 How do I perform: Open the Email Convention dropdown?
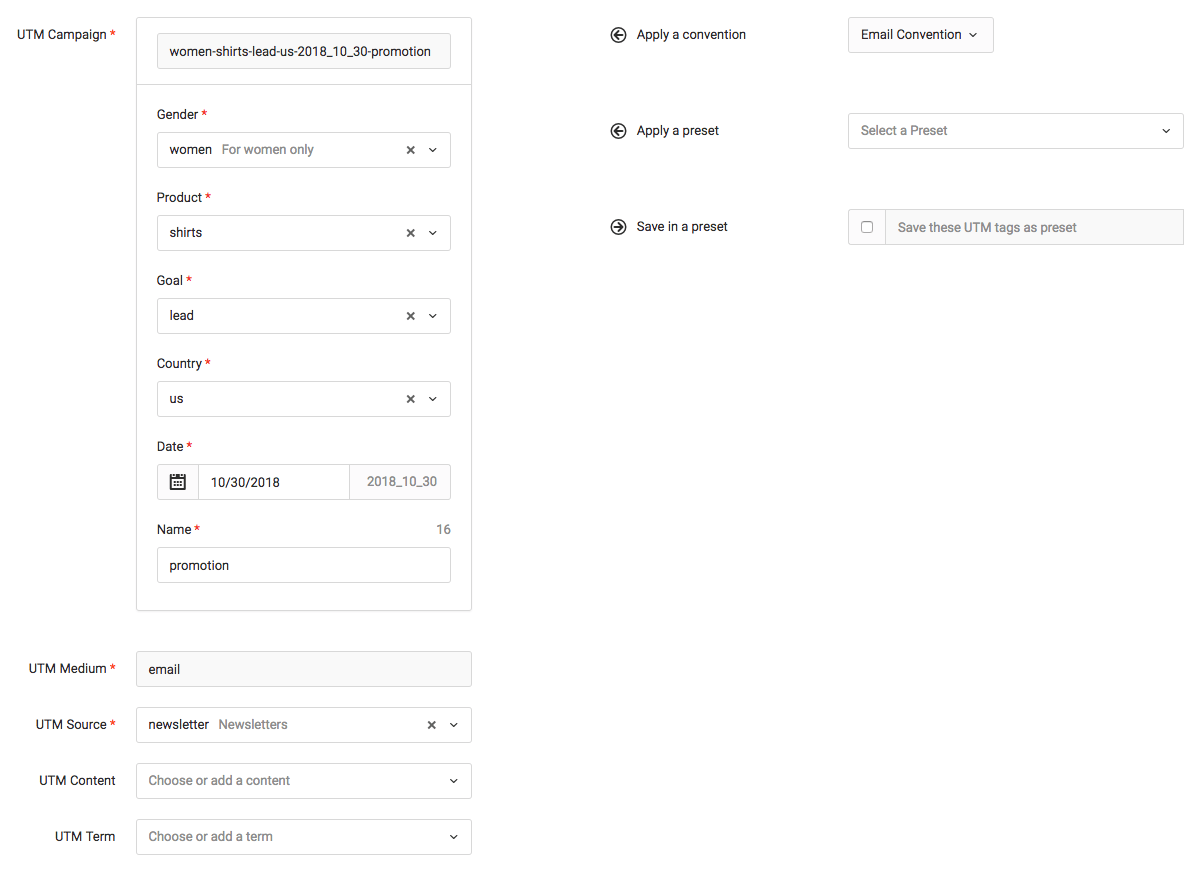(x=919, y=34)
